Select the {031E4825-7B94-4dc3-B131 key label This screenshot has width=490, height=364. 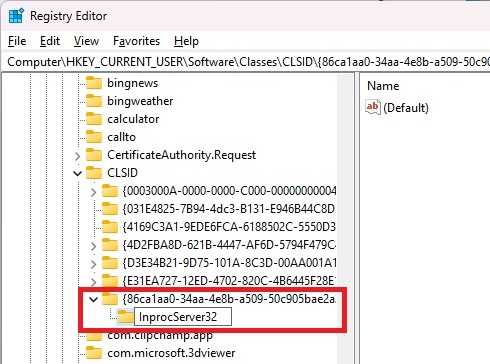click(x=229, y=209)
